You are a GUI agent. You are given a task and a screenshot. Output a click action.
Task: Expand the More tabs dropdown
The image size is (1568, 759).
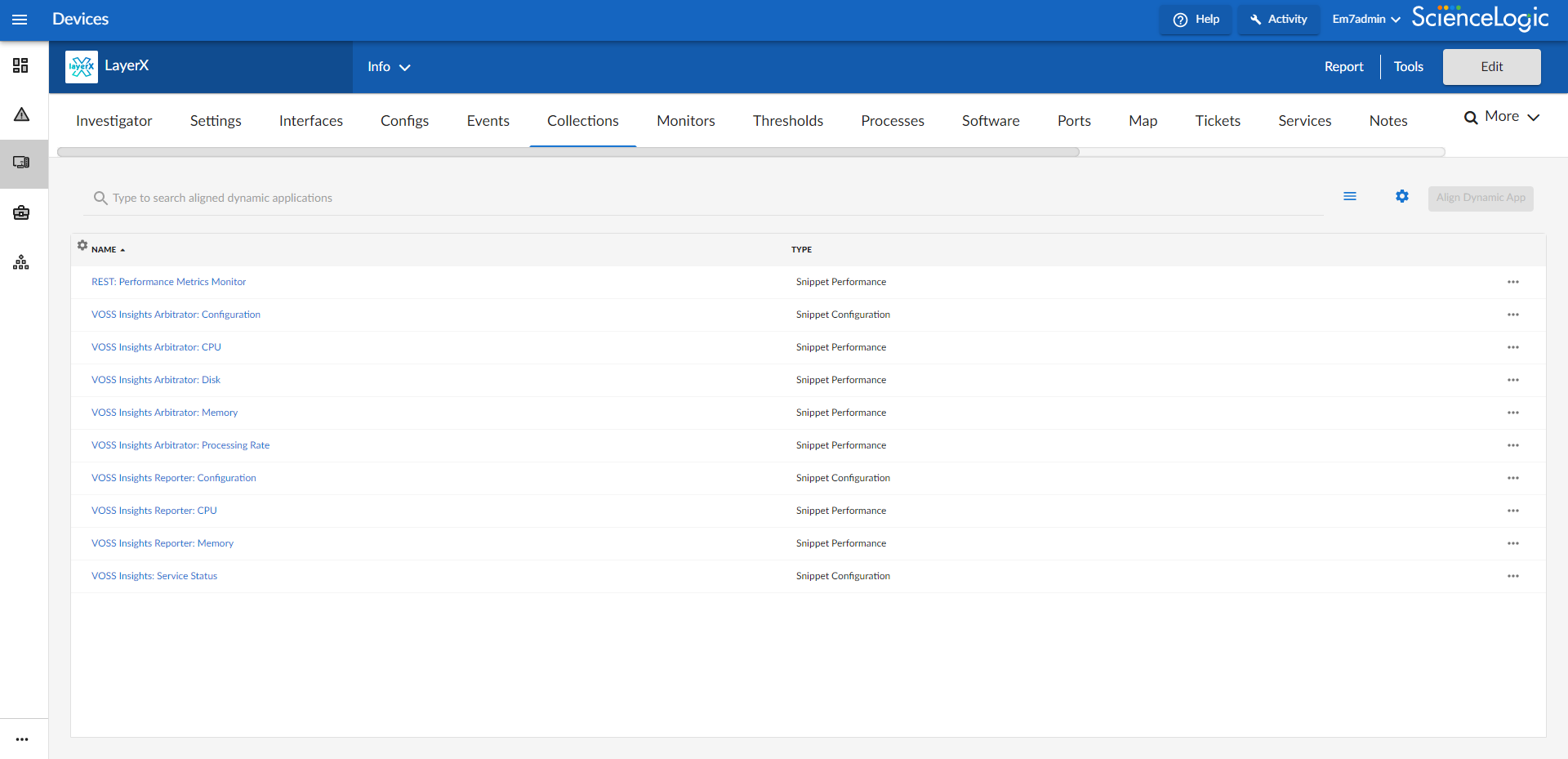coord(1512,117)
